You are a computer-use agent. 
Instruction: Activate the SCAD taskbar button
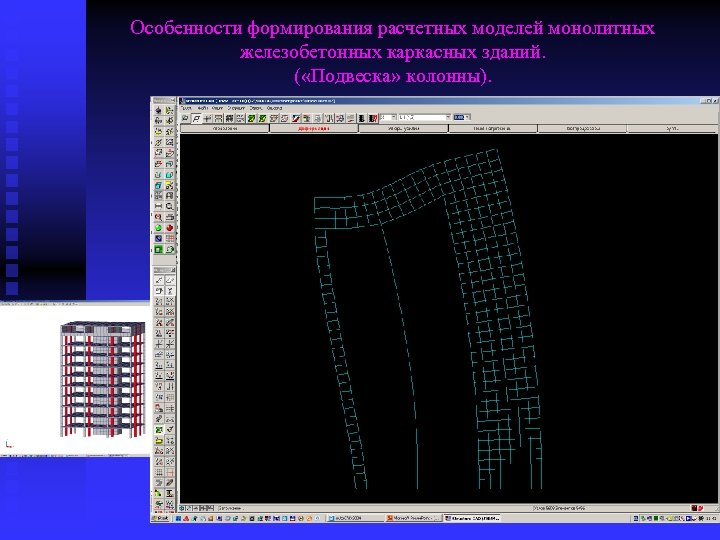pyautogui.click(x=472, y=518)
